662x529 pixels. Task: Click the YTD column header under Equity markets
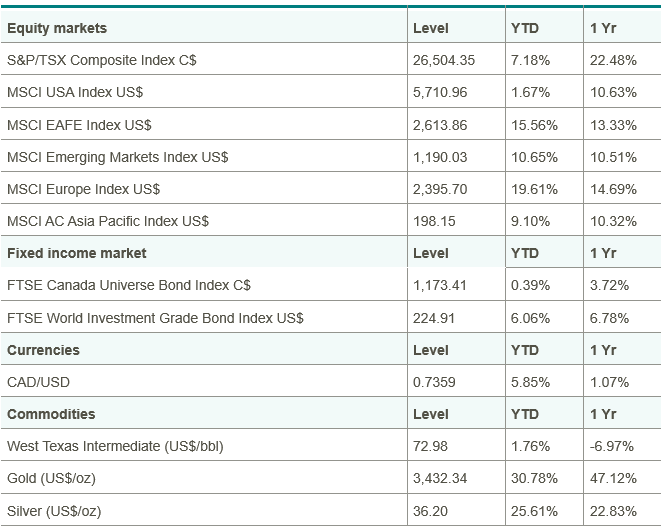pos(525,28)
